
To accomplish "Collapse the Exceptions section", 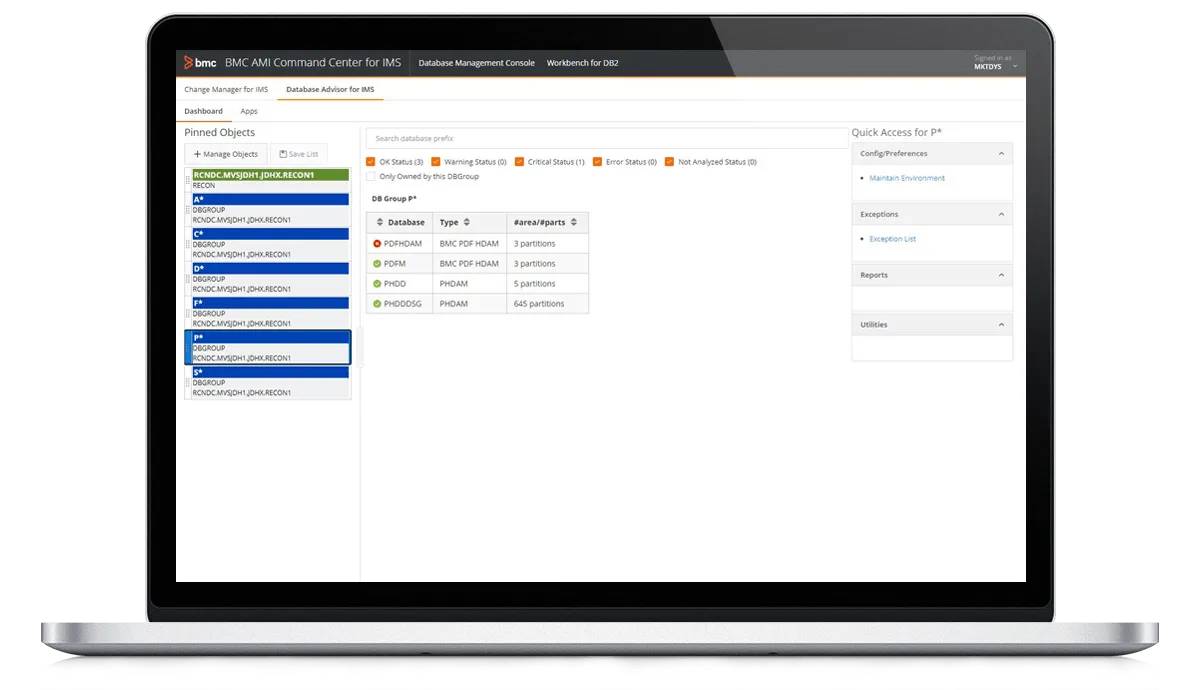I will click(x=1001, y=214).
